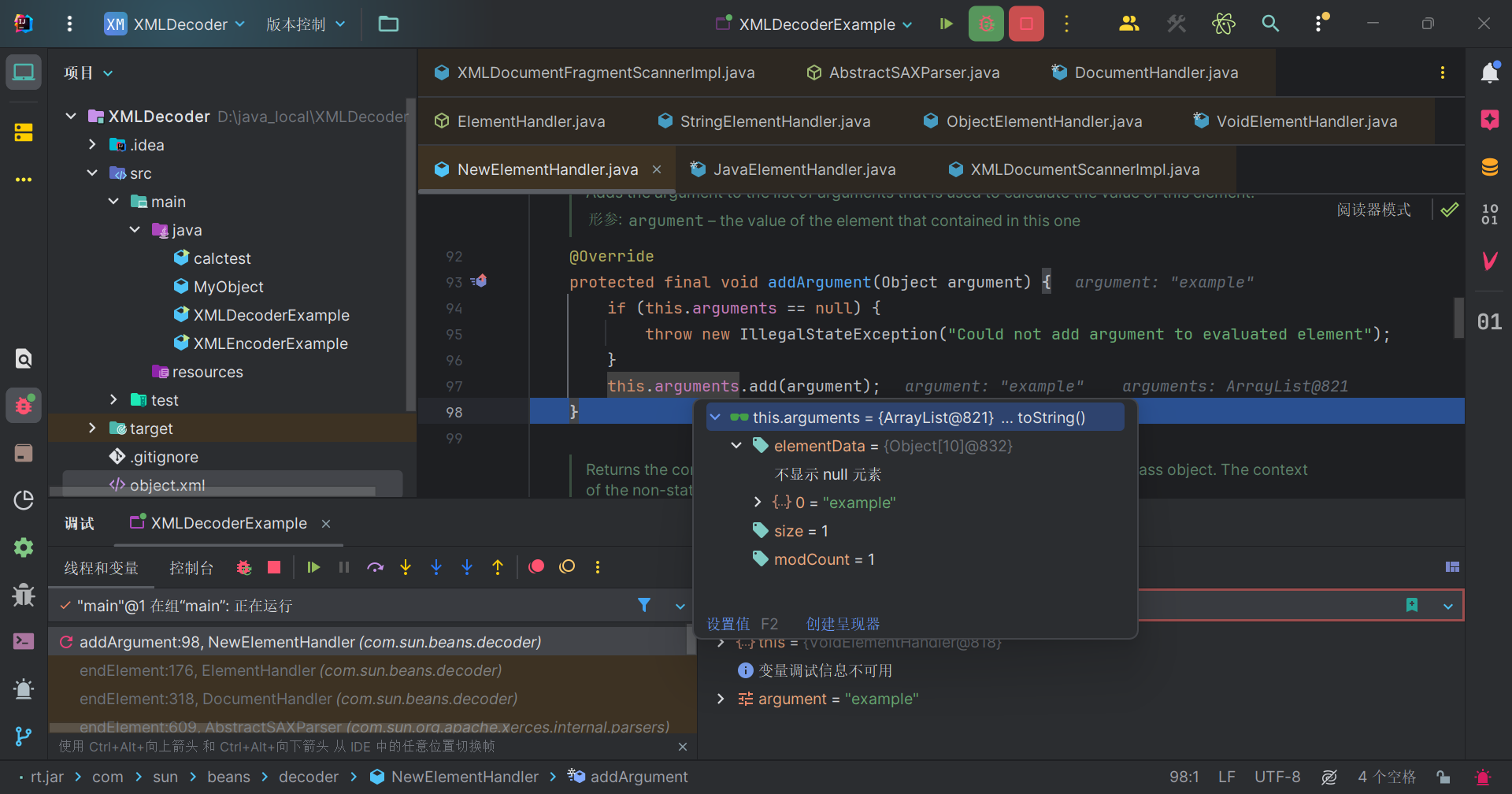Click Step Over in debugger toolbar
1512x794 pixels.
pyautogui.click(x=375, y=567)
